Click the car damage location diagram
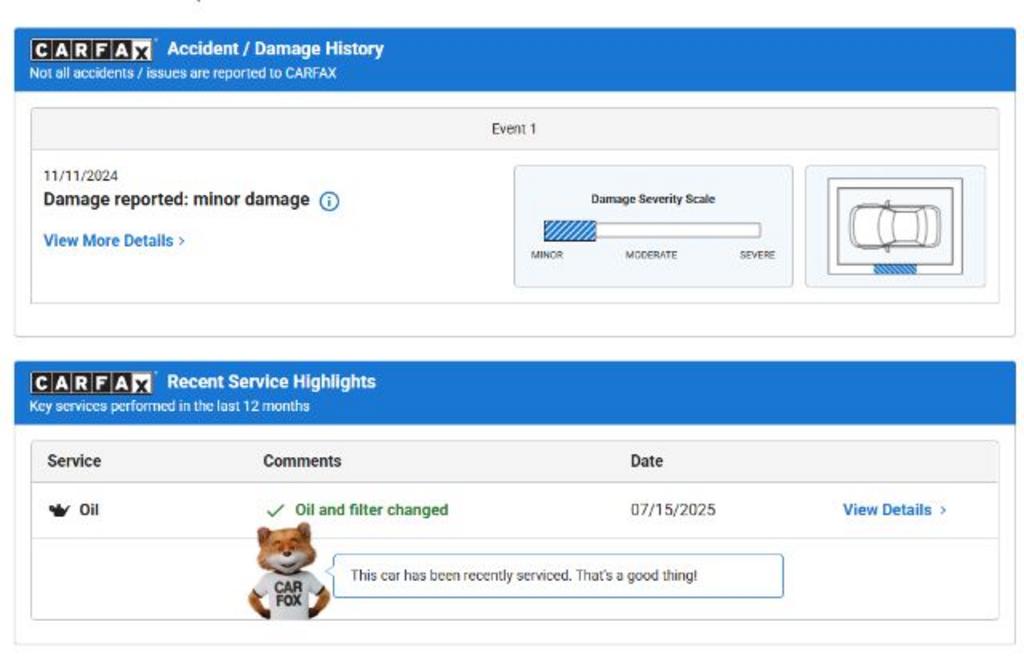1024x659 pixels. tap(895, 226)
